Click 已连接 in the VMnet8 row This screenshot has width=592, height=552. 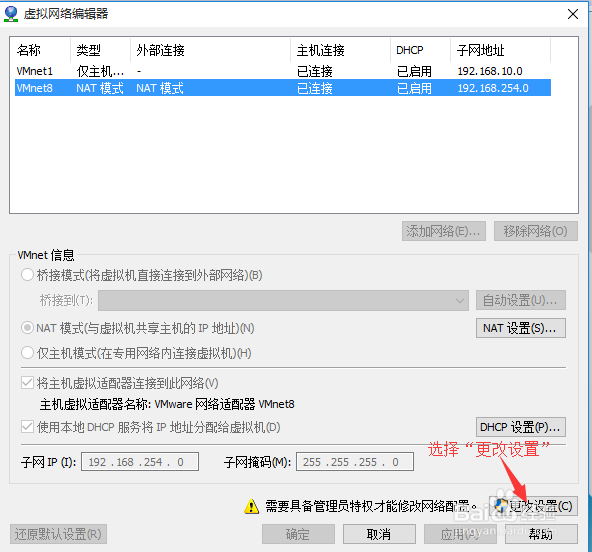click(314, 88)
